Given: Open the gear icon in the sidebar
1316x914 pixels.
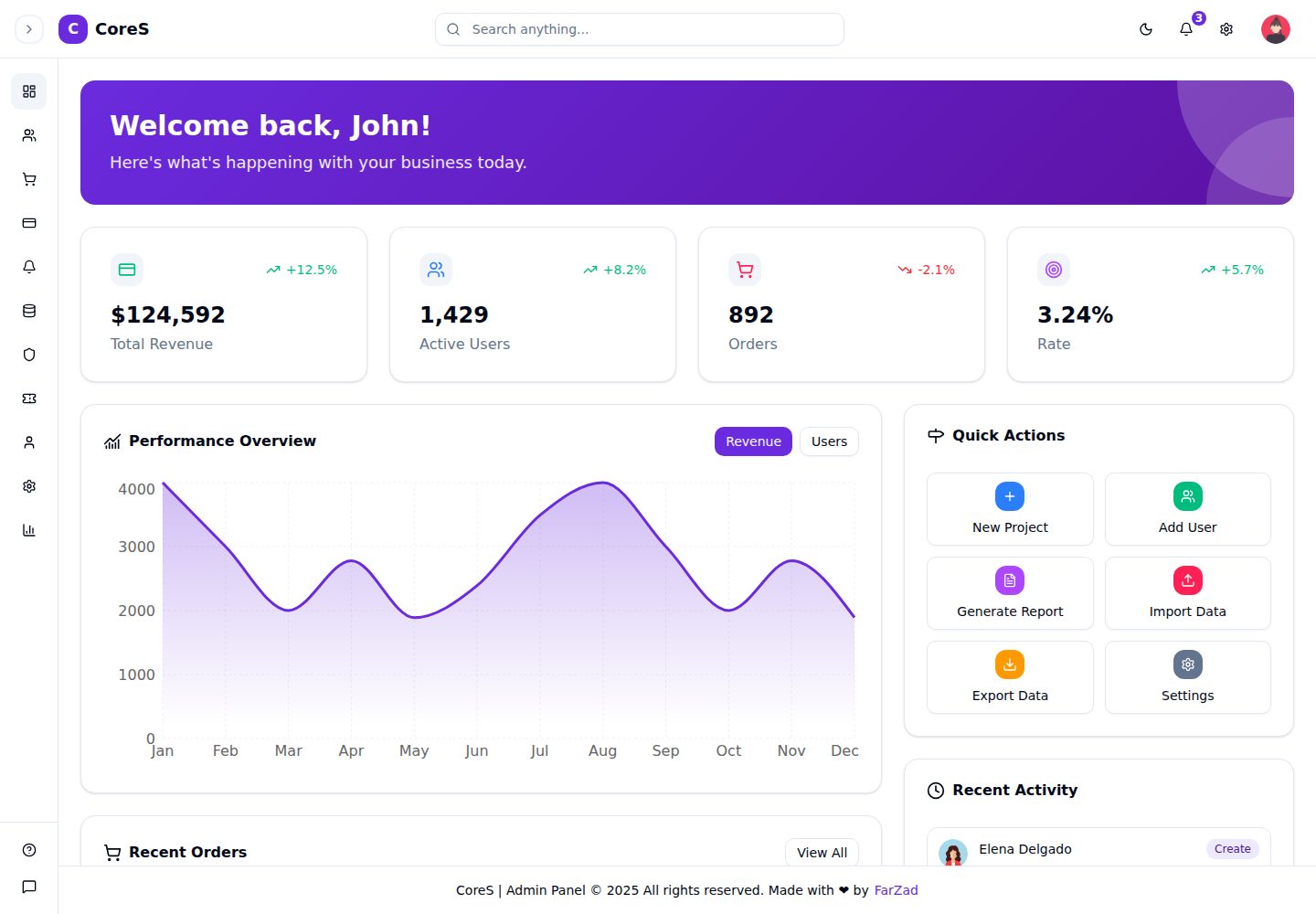Looking at the screenshot, I should click(29, 486).
